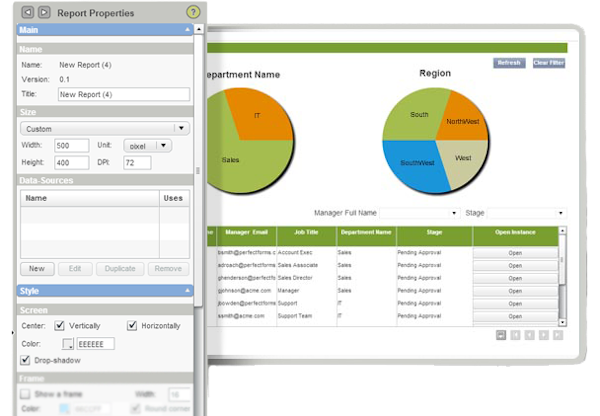Collapse the Main section header
The width and height of the screenshot is (600, 416).
tap(105, 29)
